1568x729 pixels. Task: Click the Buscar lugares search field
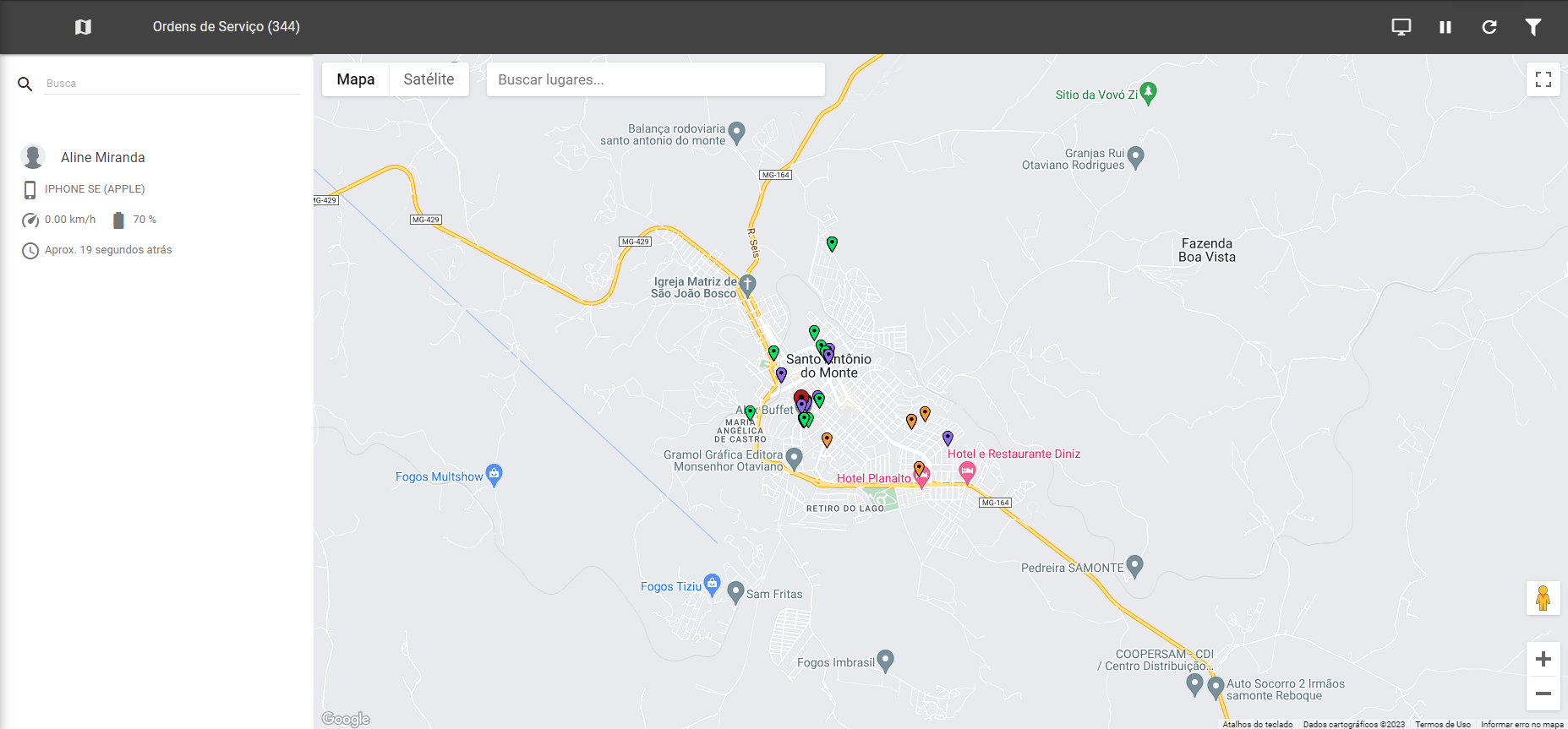[655, 79]
